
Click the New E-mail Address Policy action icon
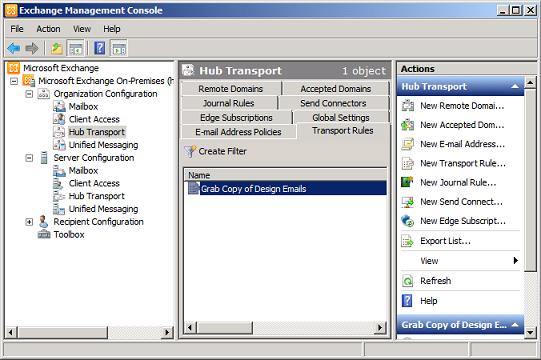coord(408,144)
